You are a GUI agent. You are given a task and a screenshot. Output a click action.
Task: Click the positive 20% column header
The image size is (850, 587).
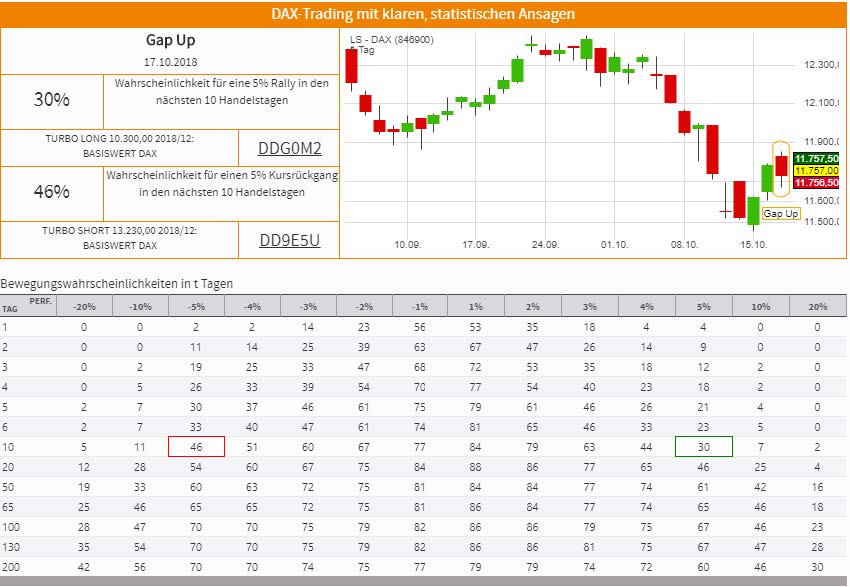817,306
